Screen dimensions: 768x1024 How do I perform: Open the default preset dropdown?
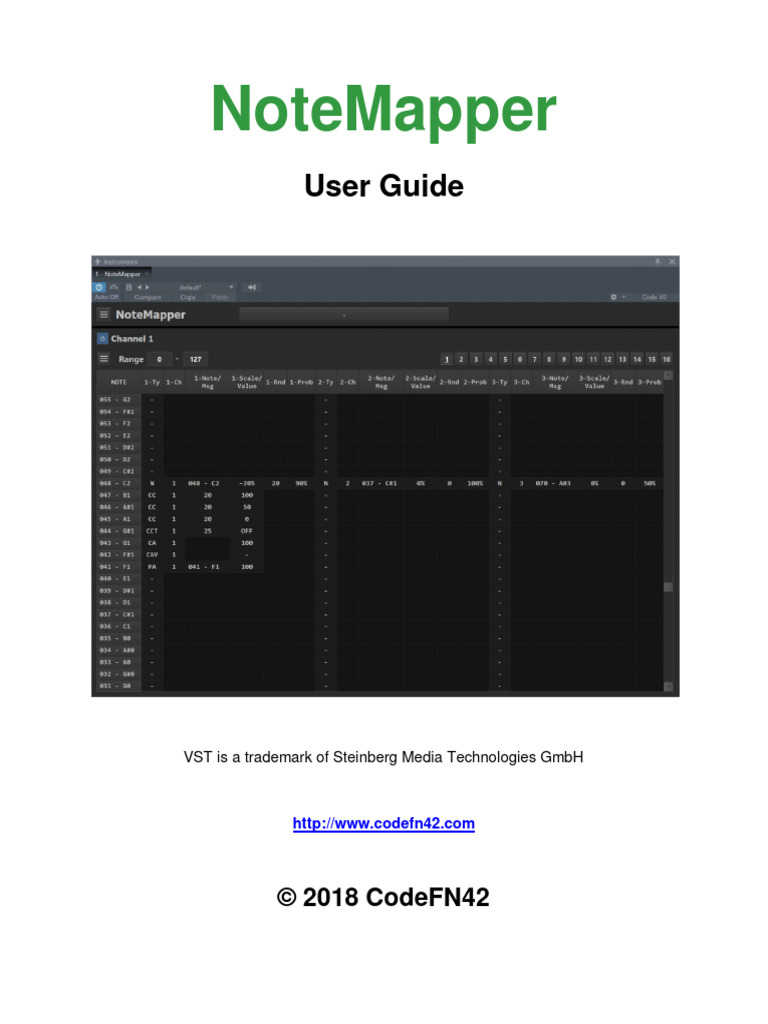click(231, 287)
